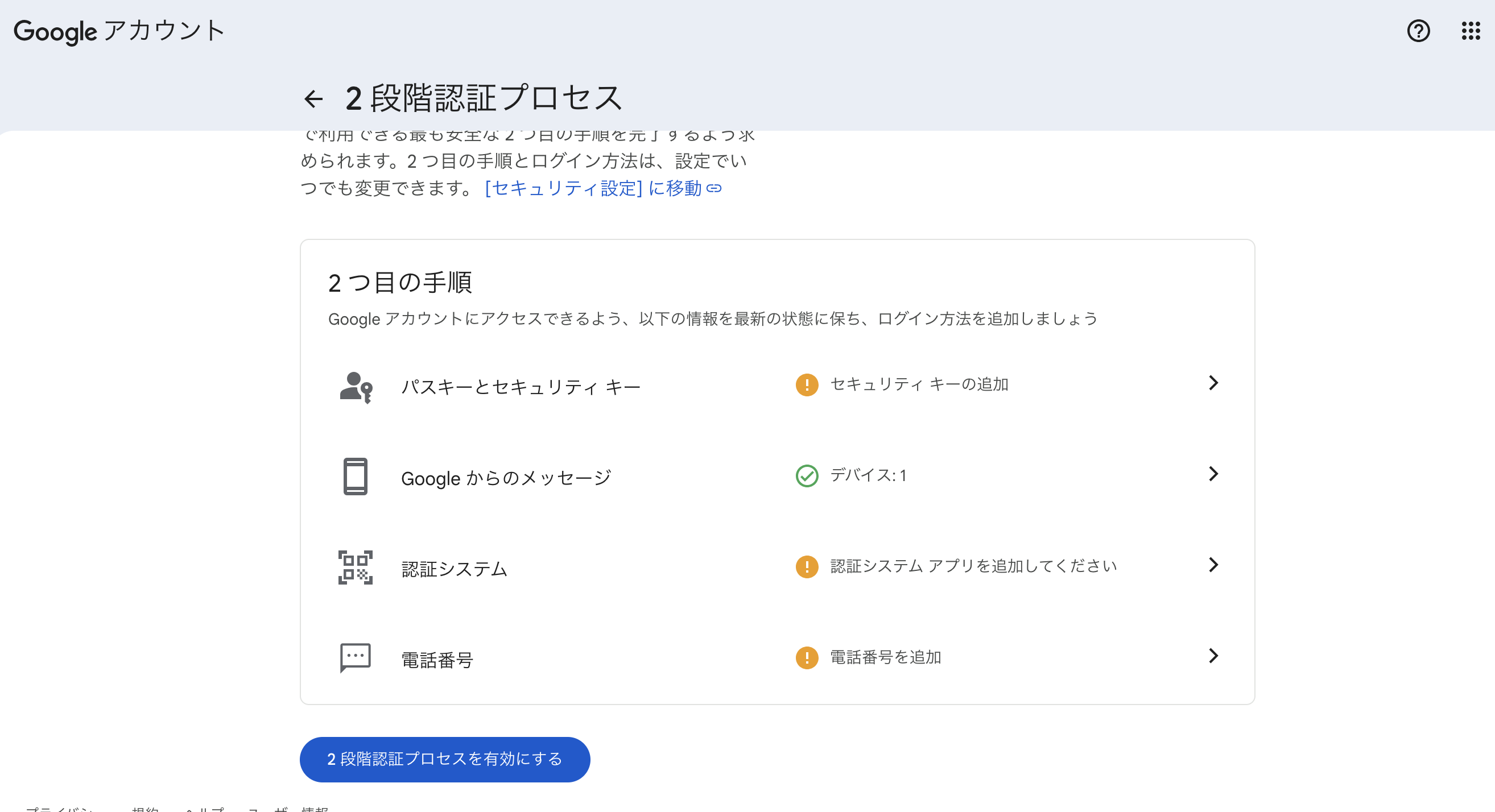Screen dimensions: 1495x812
Task: Click the link icon after に移動
Action: 714,189
